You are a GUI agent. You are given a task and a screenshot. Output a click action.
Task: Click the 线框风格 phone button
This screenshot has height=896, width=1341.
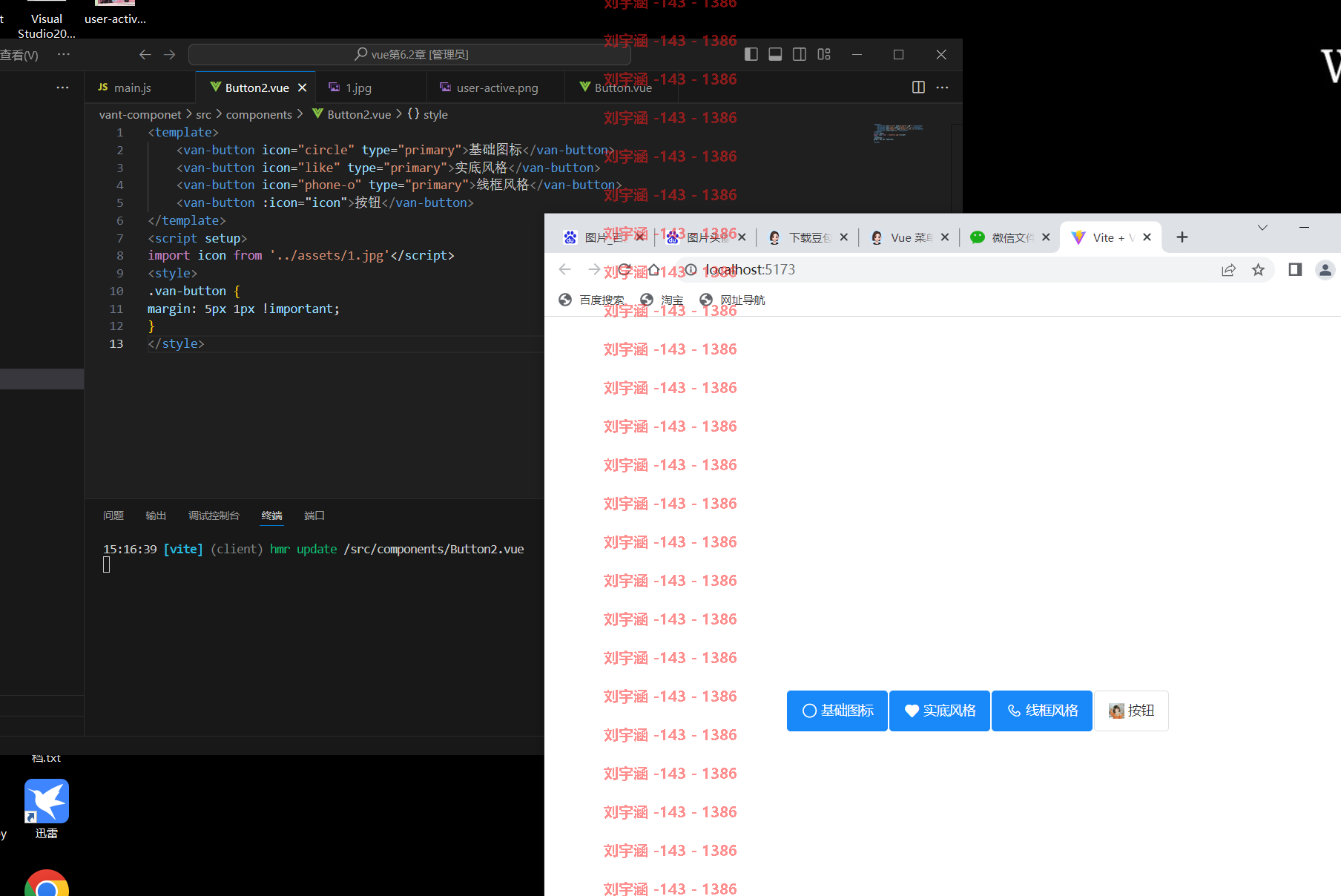coord(1042,711)
